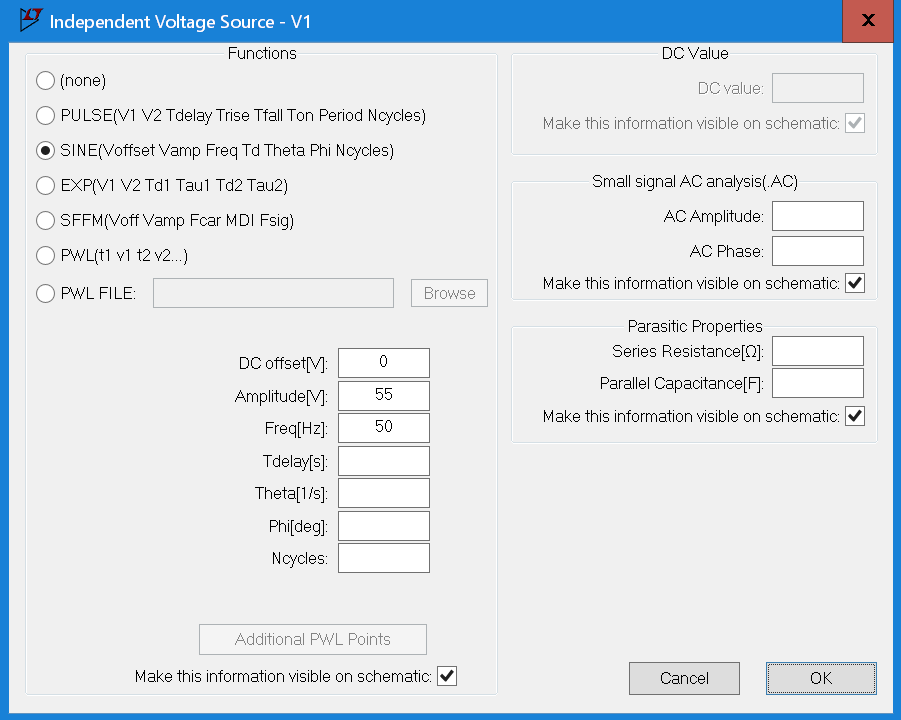The image size is (901, 720).
Task: Focus the Freq[Hz] input field
Action: coord(384,427)
